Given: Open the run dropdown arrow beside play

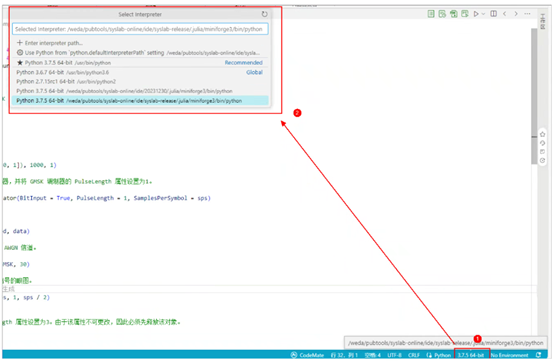Looking at the screenshot, I should pos(483,14).
